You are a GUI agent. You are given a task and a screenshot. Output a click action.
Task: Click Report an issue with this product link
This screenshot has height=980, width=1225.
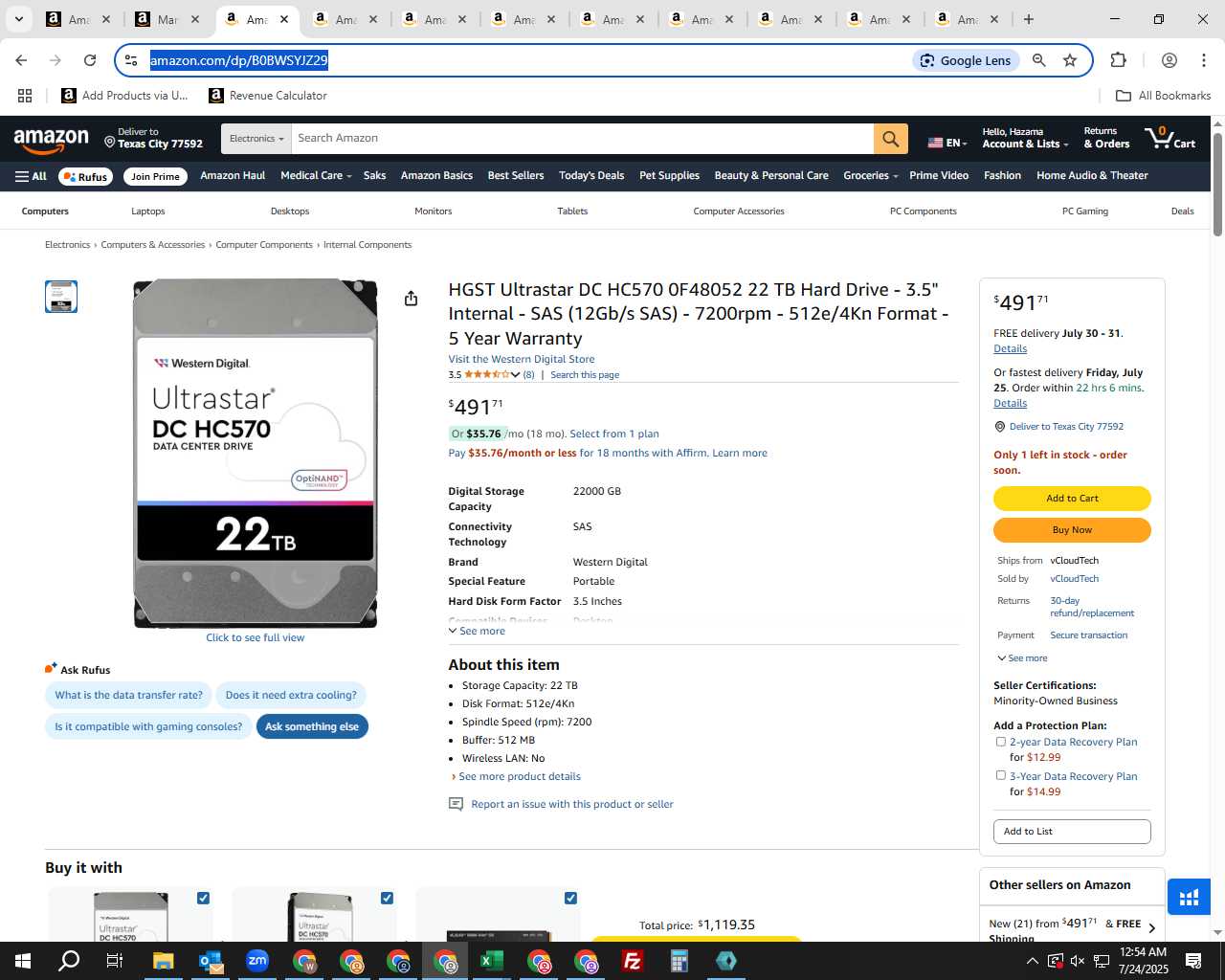coord(572,805)
